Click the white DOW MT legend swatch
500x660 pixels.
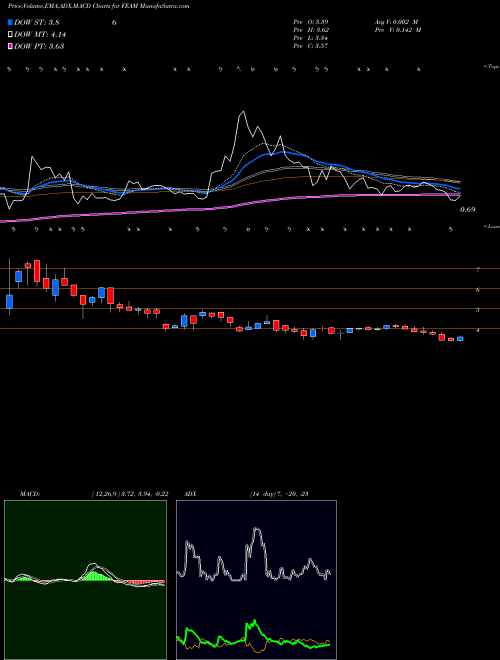click(x=10, y=35)
